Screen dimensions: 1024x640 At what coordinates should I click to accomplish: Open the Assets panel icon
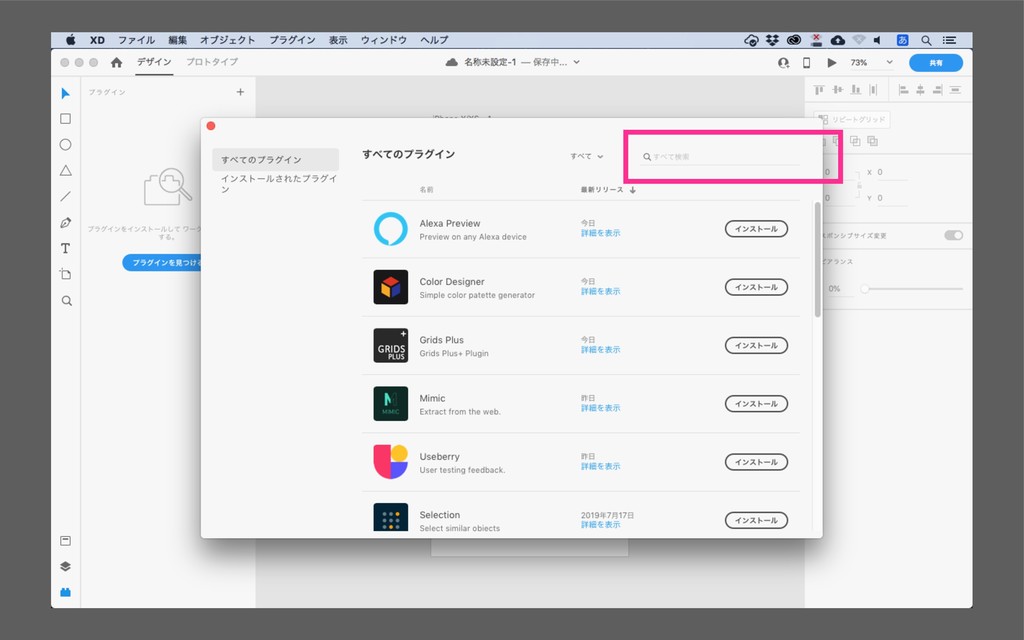pyautogui.click(x=65, y=541)
